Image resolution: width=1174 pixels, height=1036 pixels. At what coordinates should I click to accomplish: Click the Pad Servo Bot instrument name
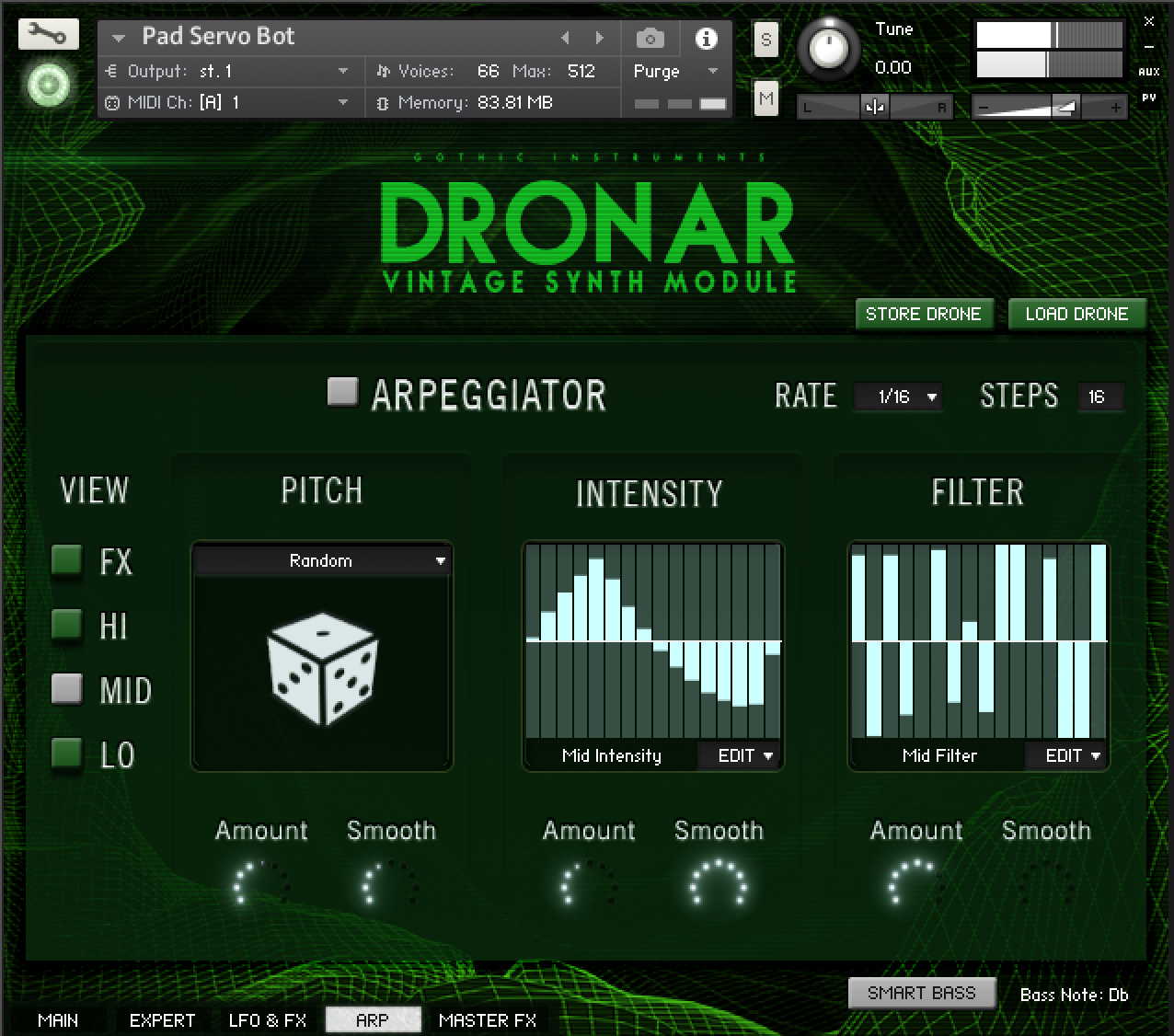pyautogui.click(x=218, y=37)
